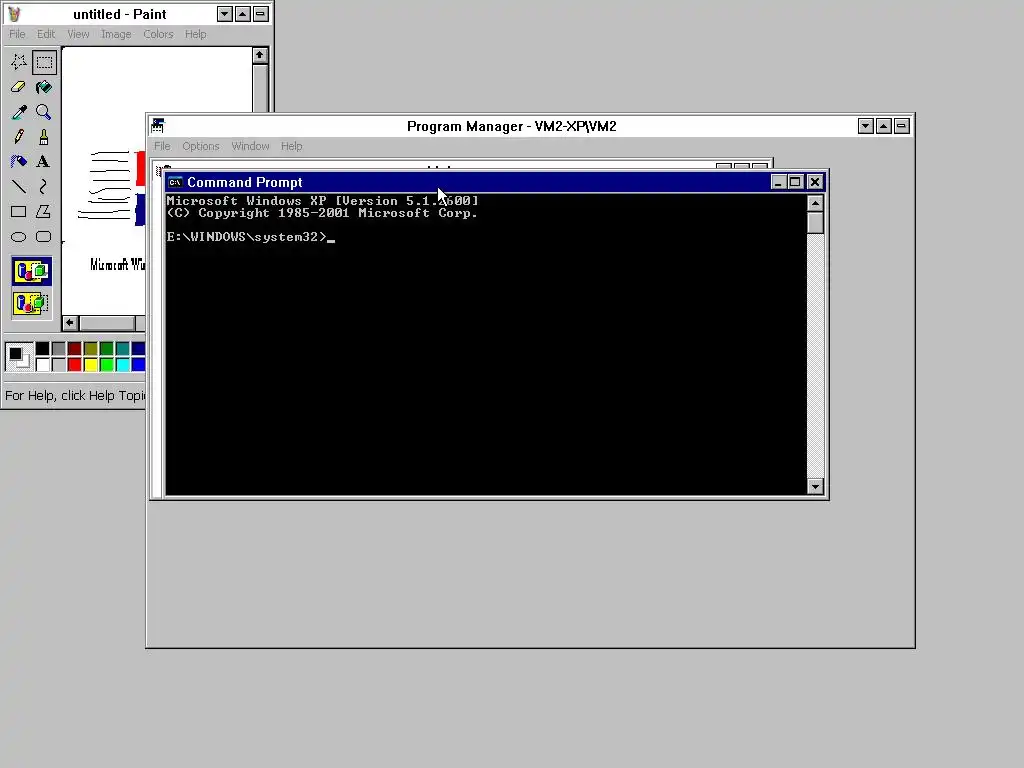Open Program Manager control-menu icon

pyautogui.click(x=157, y=125)
